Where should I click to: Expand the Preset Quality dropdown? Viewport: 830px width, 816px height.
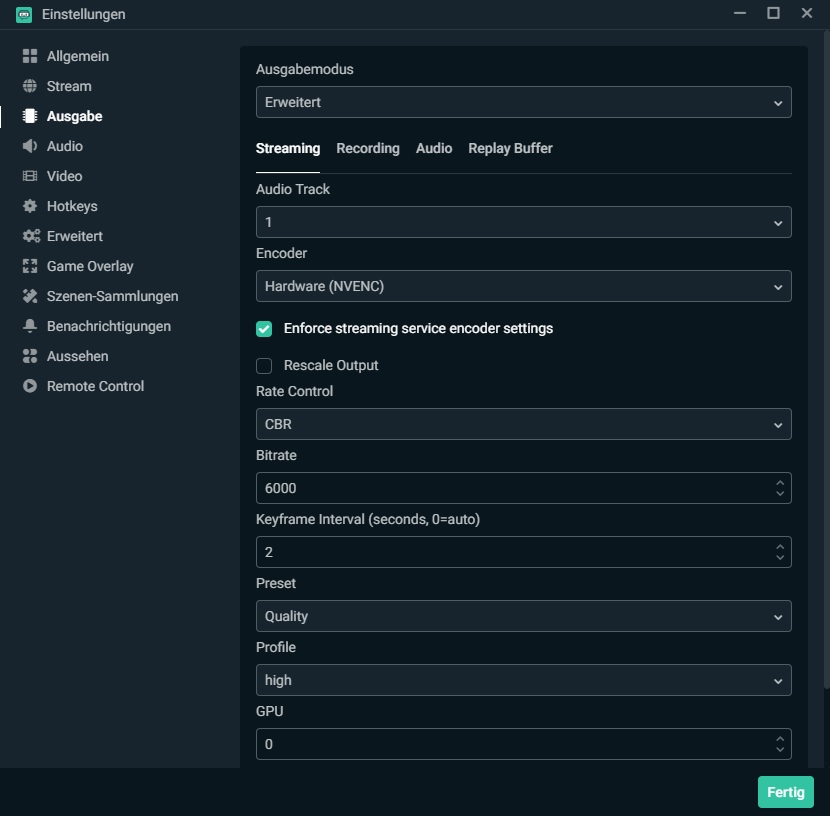pyautogui.click(x=523, y=616)
